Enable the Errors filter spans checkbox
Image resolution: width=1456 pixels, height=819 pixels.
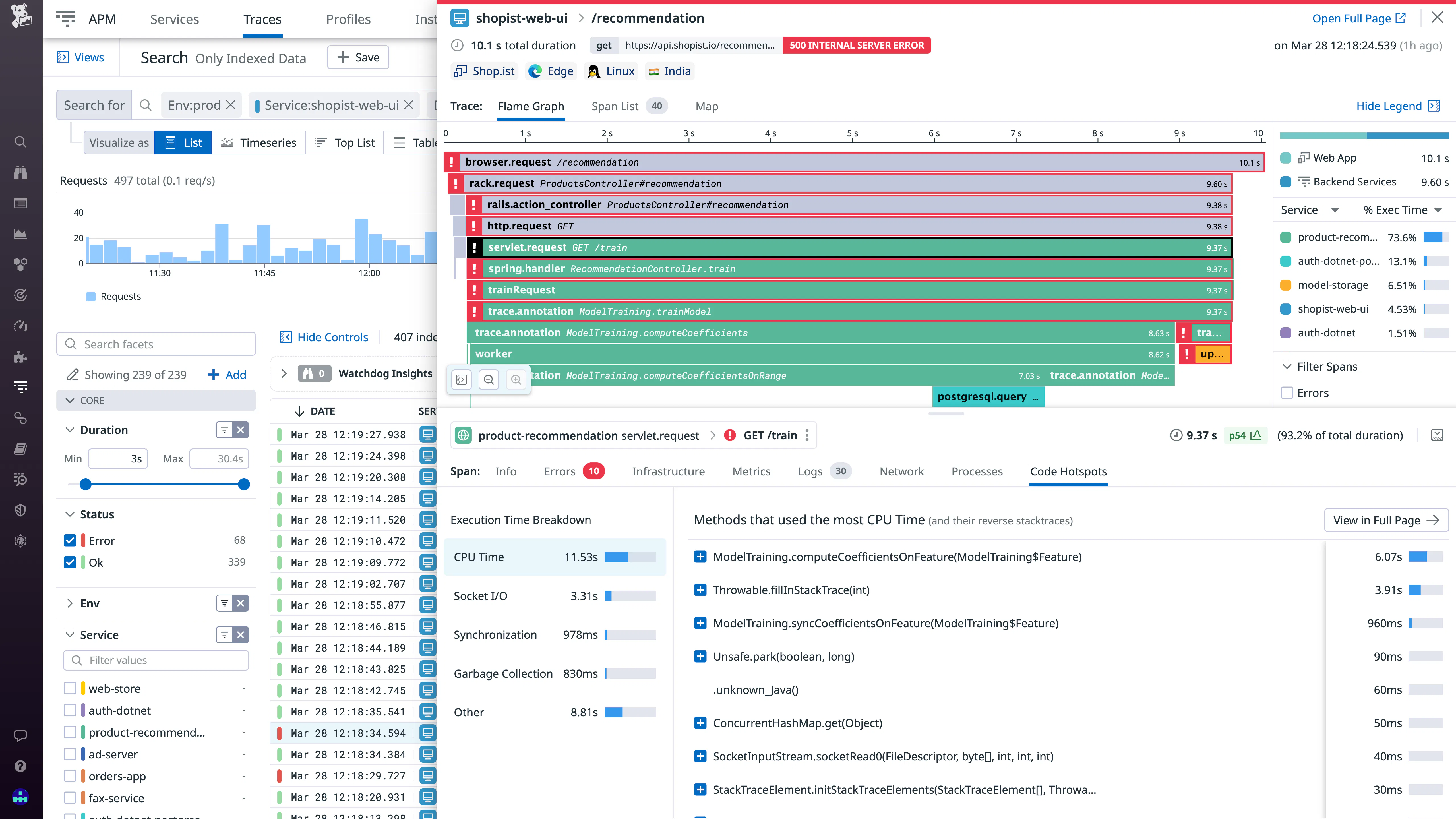click(x=1287, y=393)
